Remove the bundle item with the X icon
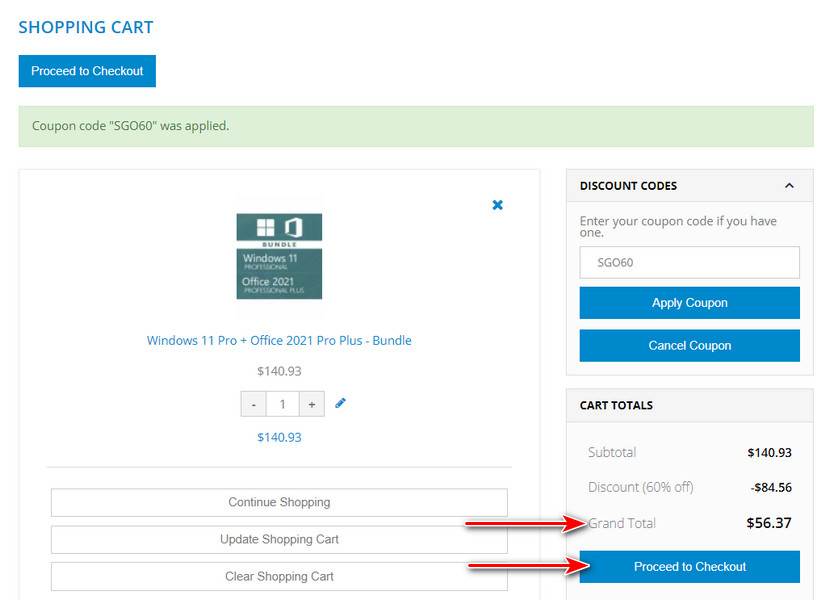The height and width of the screenshot is (600, 830). tap(497, 205)
